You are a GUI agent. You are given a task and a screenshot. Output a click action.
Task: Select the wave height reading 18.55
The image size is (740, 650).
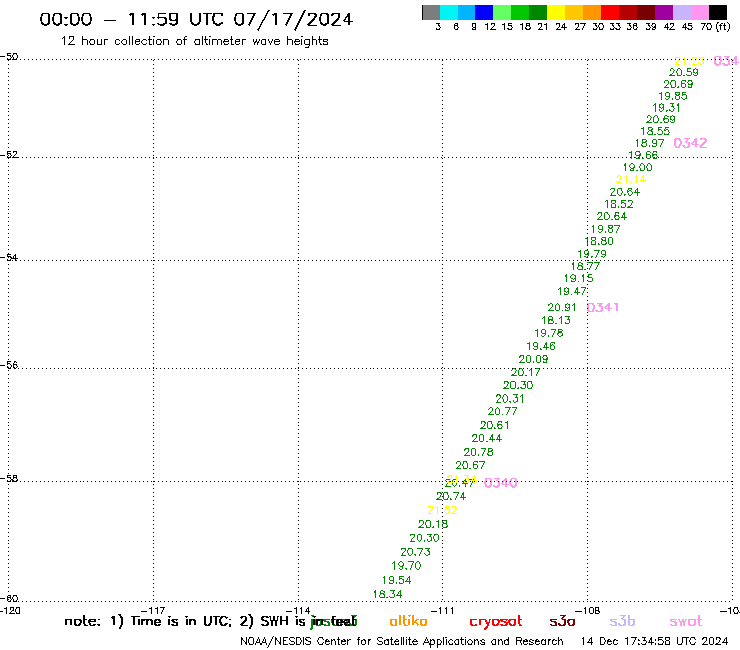pos(655,131)
